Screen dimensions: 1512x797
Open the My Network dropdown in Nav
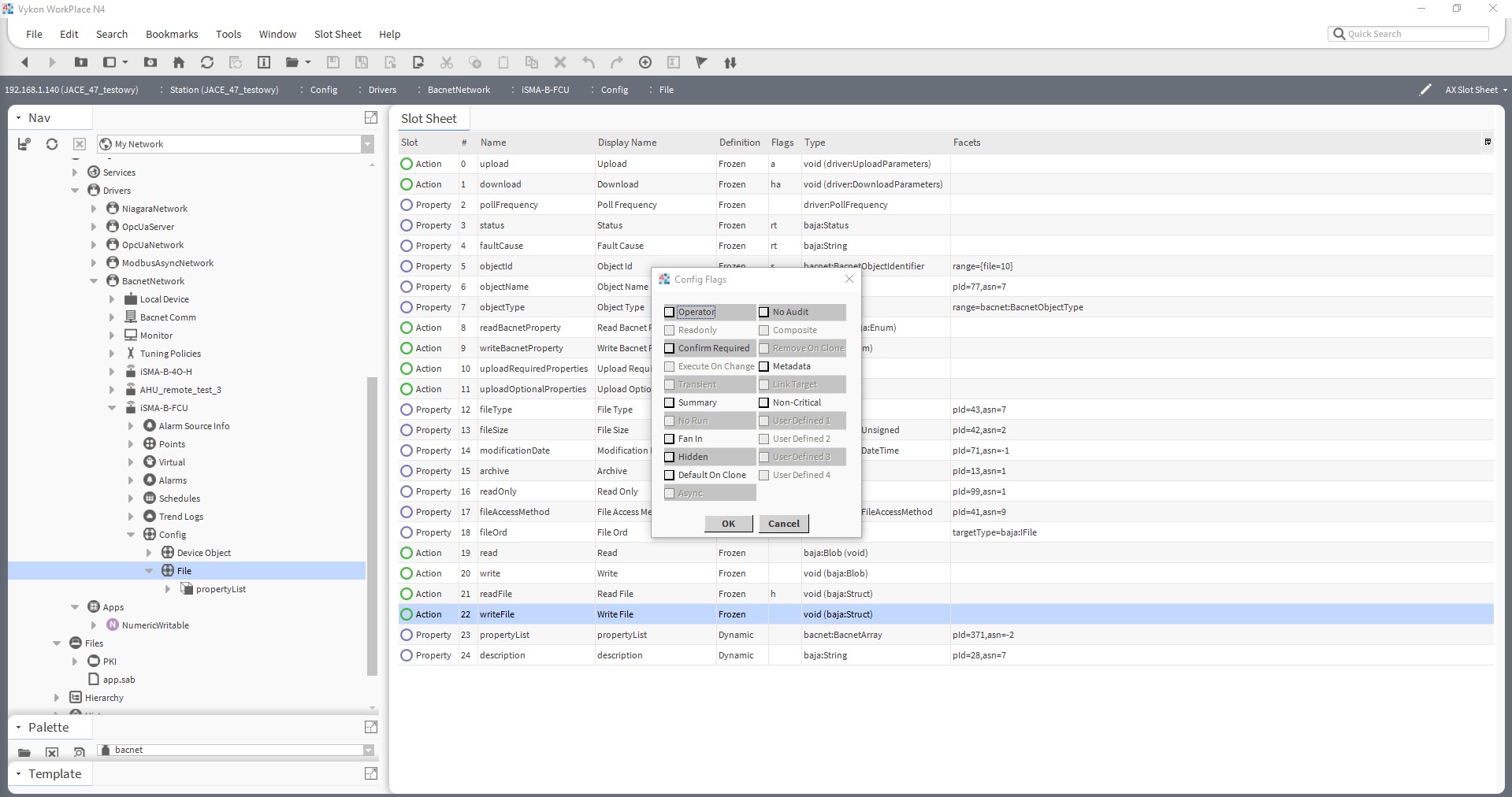click(x=367, y=144)
